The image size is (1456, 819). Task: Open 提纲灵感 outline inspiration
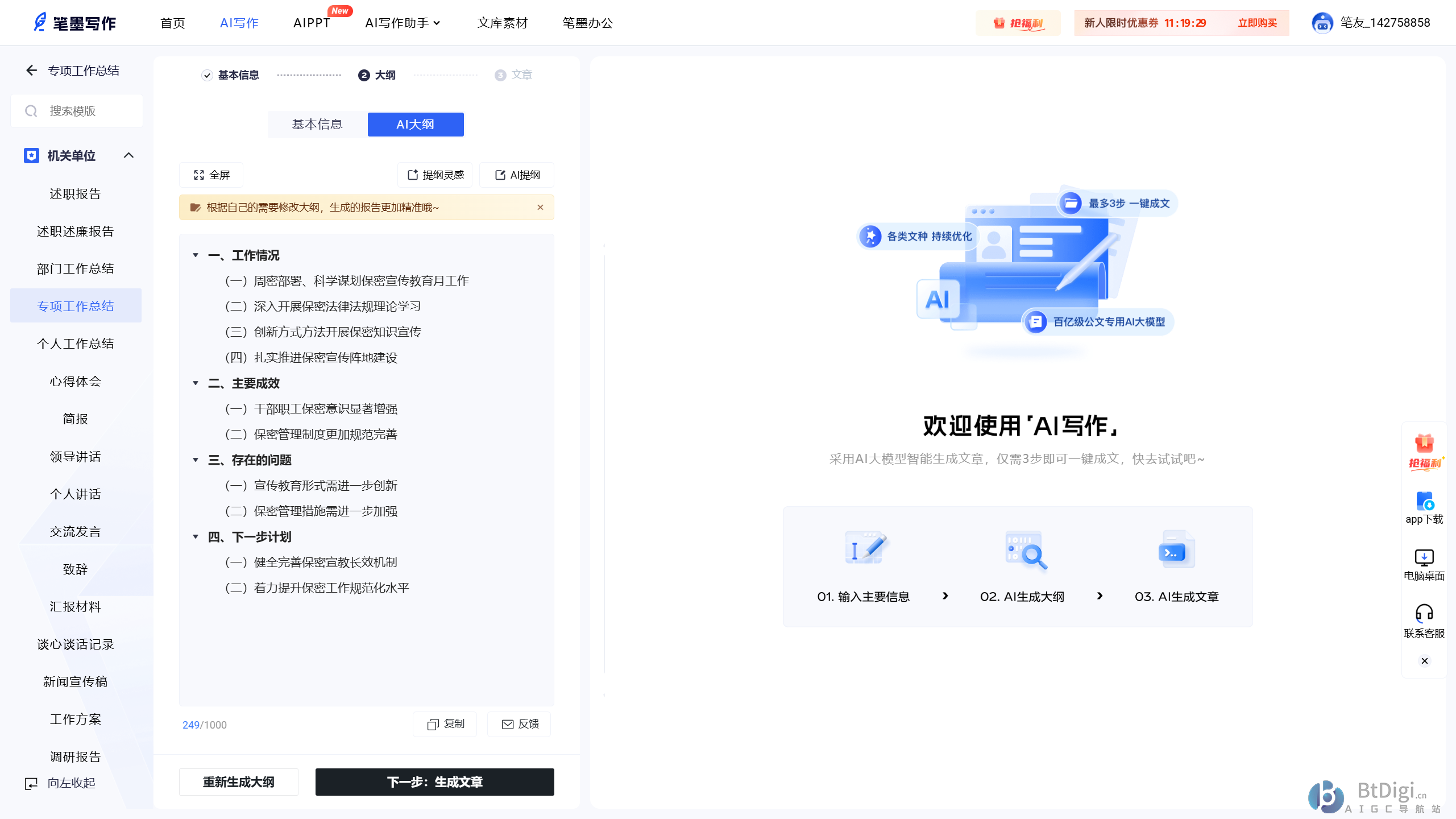(435, 175)
